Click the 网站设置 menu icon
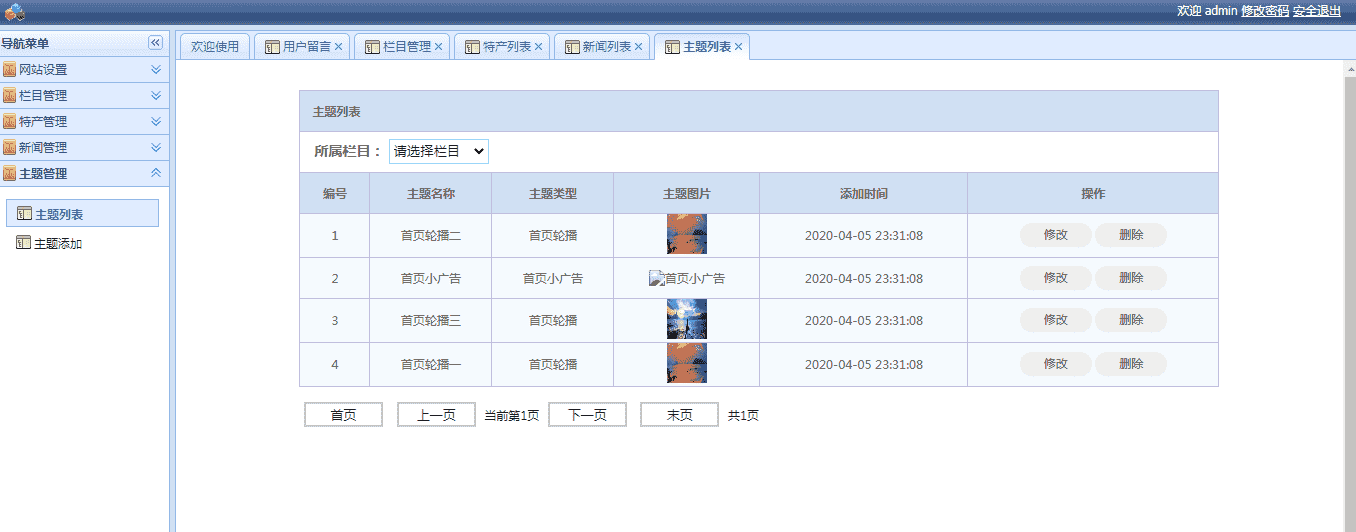 9,70
